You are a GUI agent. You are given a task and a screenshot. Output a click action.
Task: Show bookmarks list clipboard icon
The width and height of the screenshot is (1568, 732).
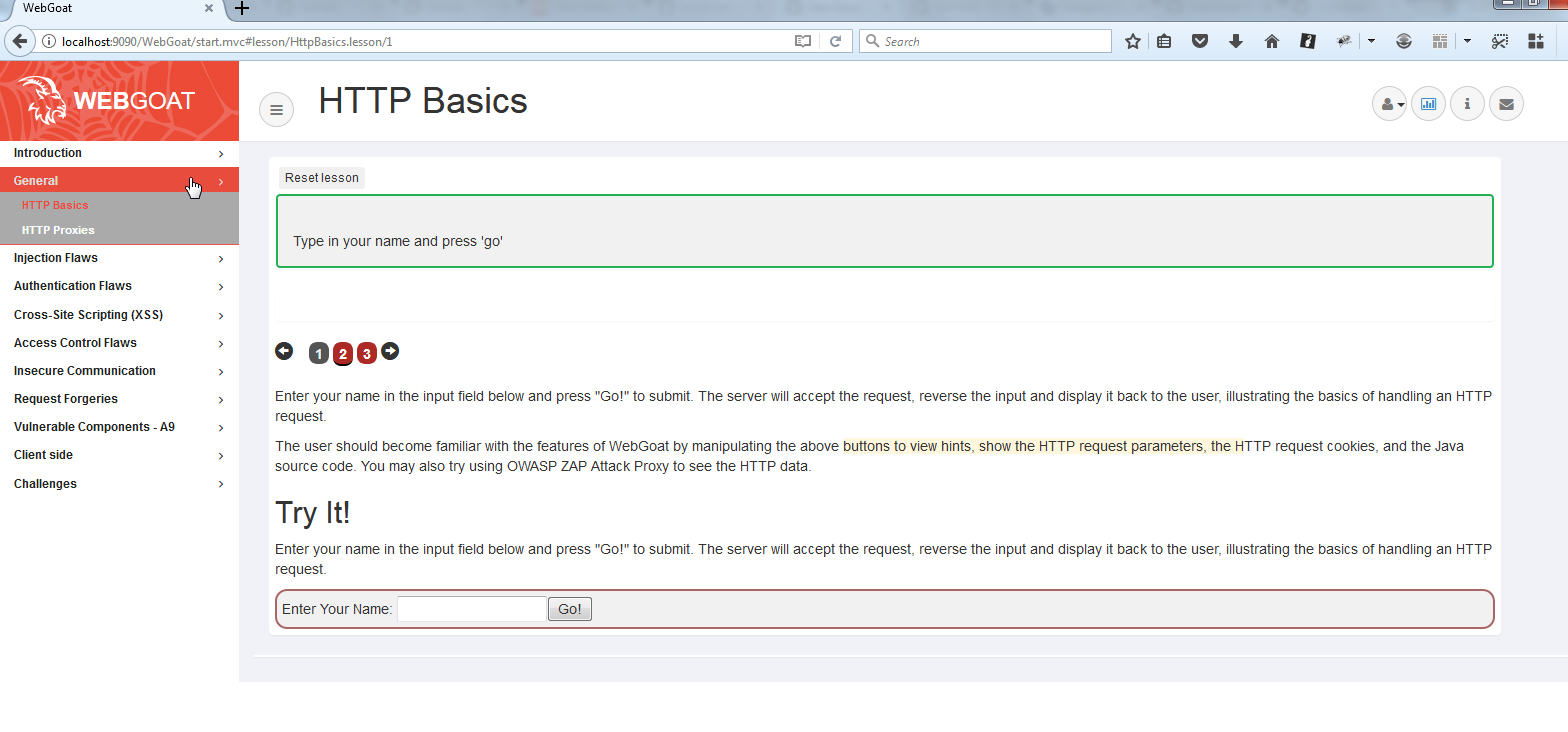(x=1164, y=41)
